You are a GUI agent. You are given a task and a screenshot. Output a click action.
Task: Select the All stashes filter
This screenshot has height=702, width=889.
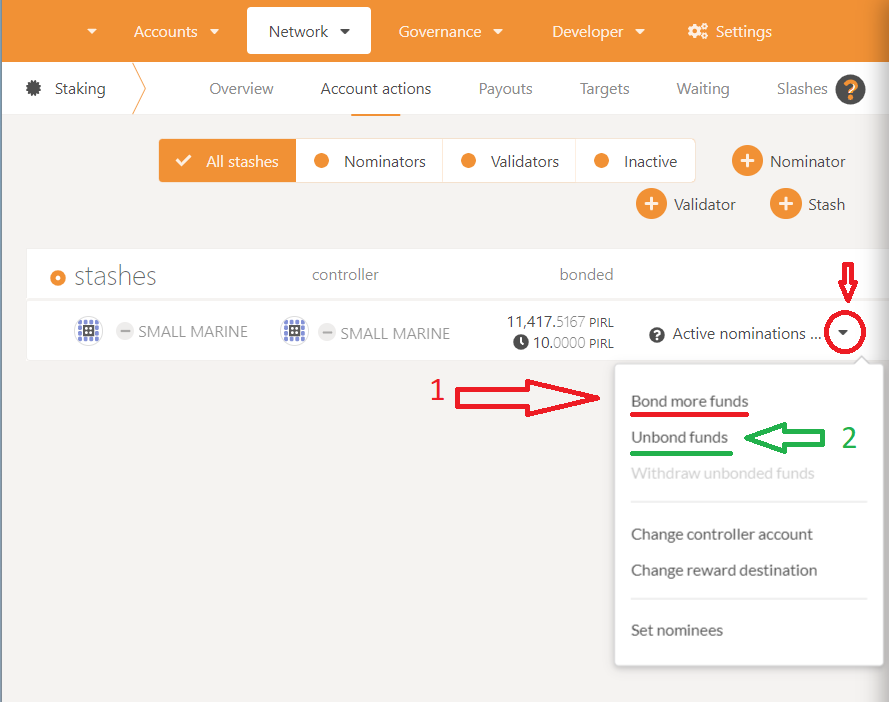[x=228, y=161]
